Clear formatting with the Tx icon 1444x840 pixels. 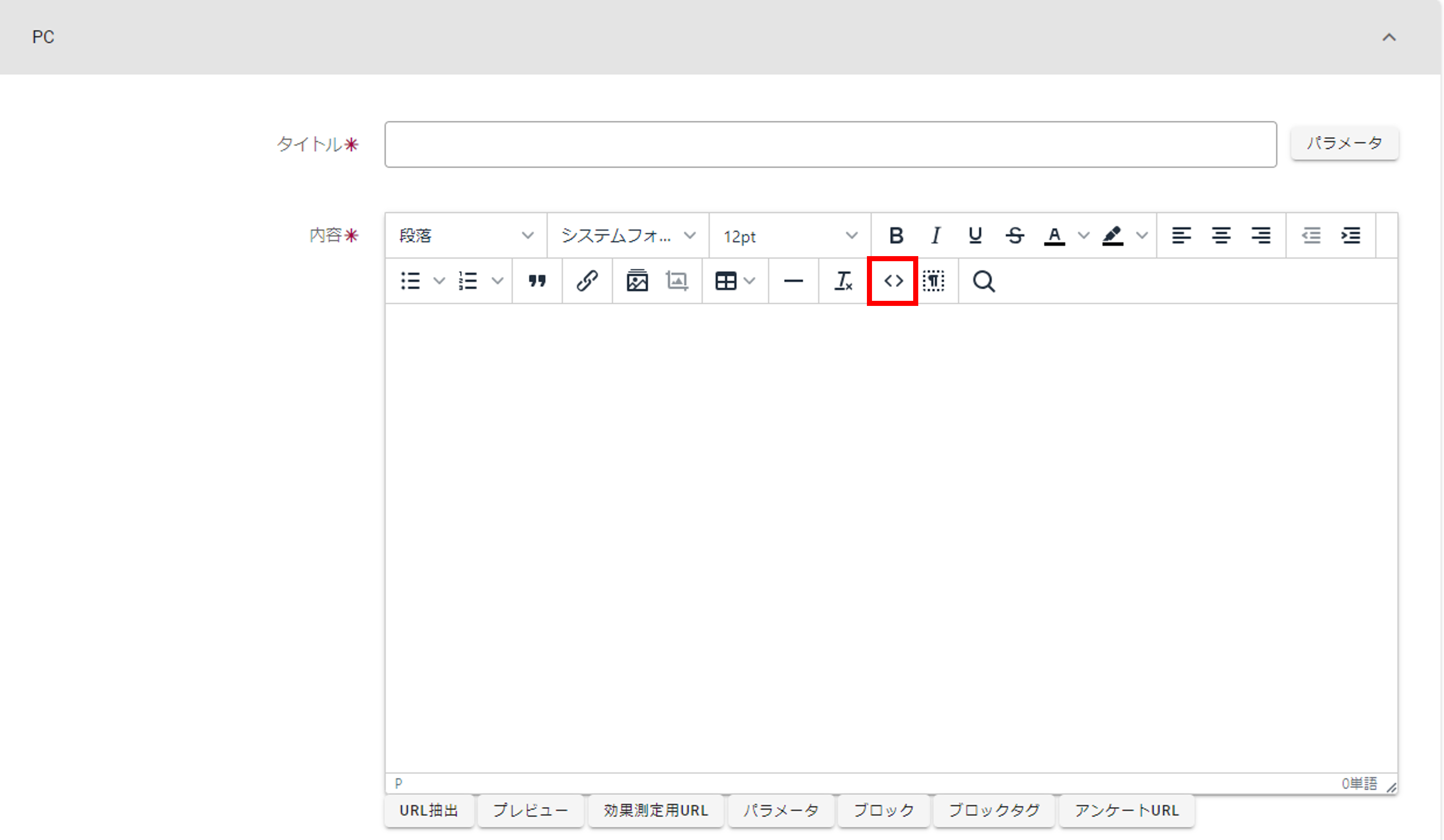point(843,281)
